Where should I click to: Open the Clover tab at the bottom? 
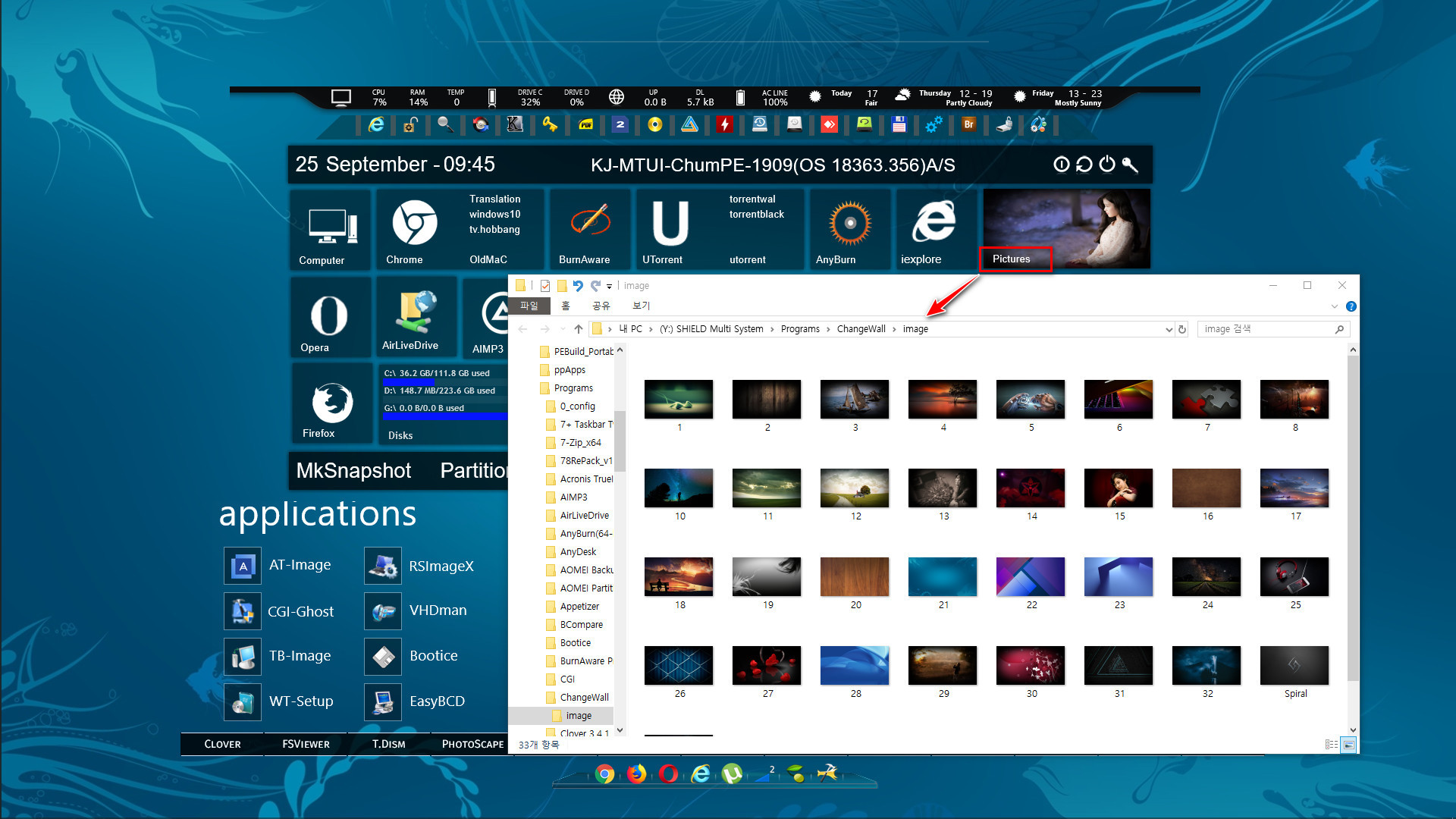(223, 744)
